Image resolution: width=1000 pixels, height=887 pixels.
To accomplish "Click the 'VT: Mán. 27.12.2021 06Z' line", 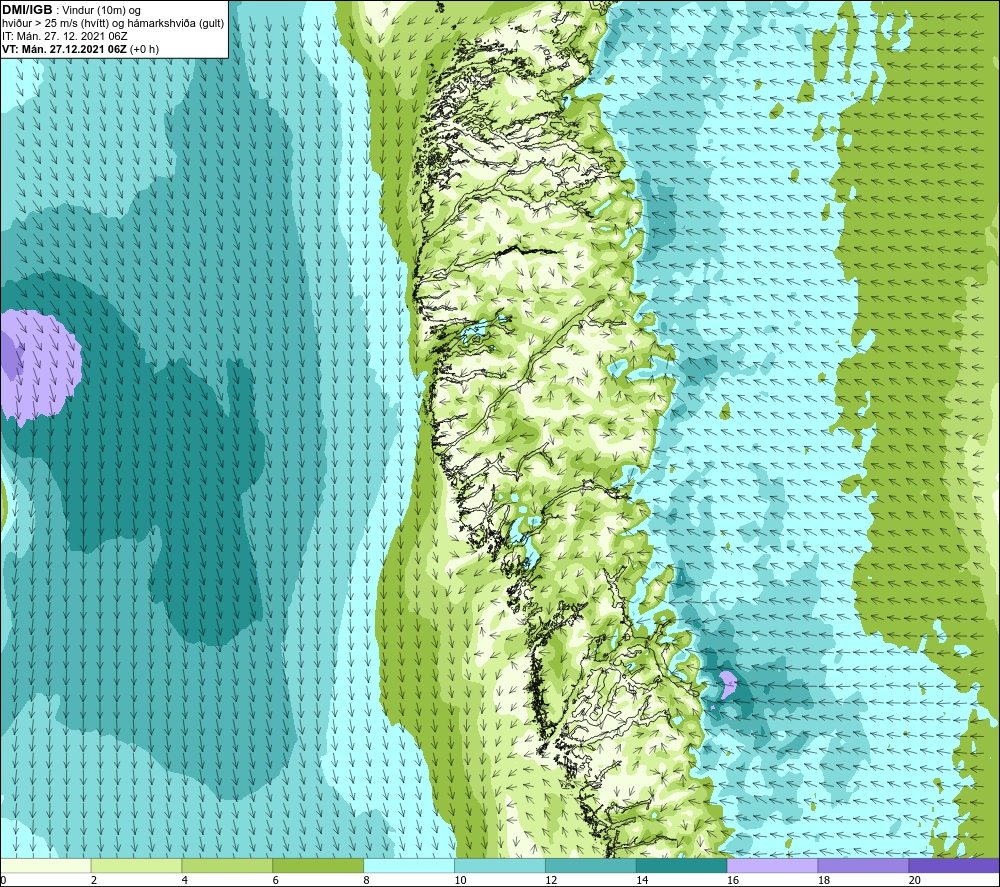I will tap(64, 49).
